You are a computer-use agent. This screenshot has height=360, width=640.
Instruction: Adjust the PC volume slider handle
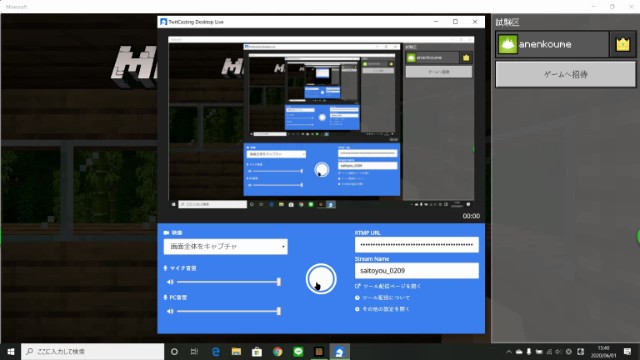coord(279,311)
